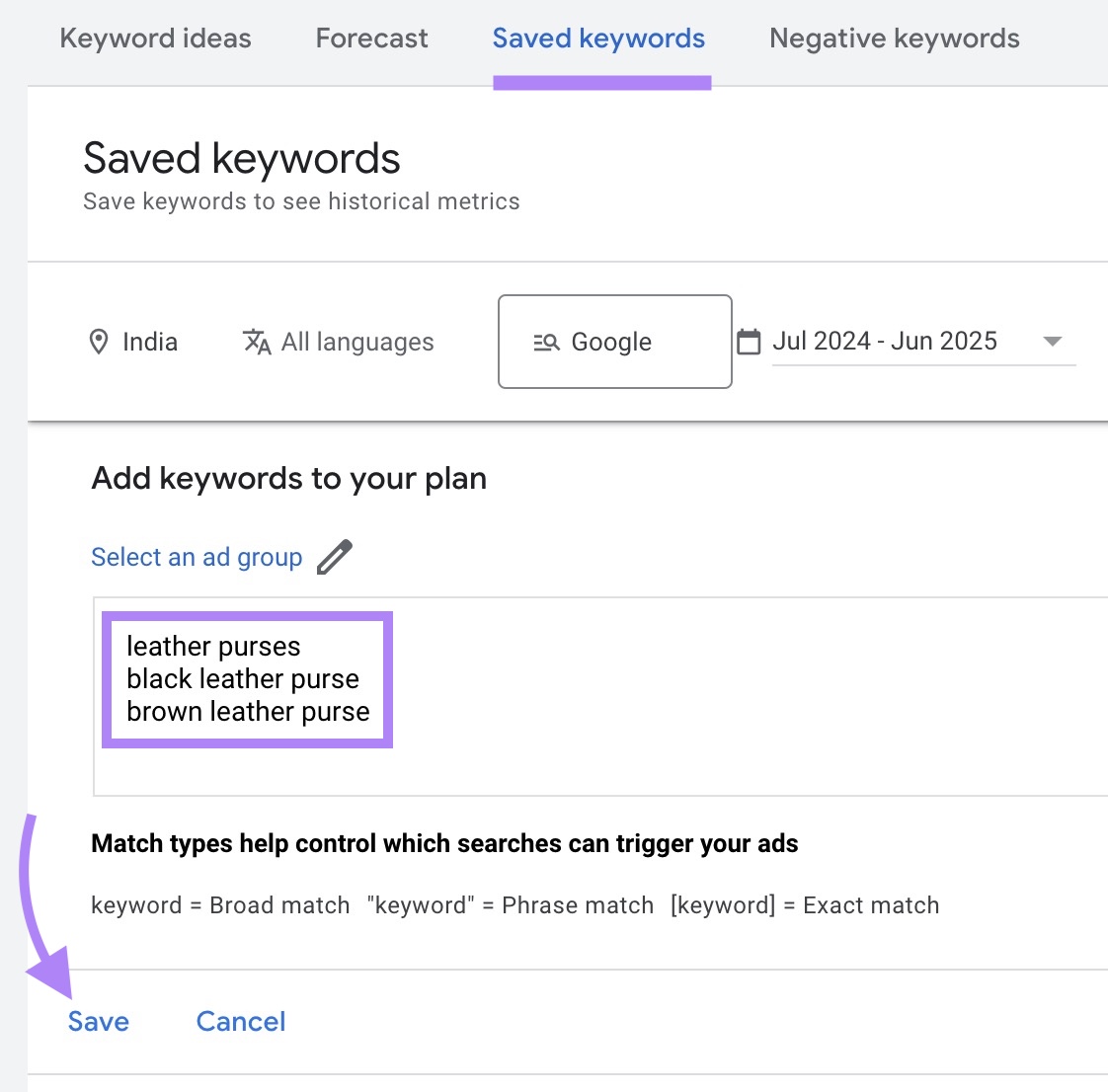Click the Select an ad group link
Image resolution: width=1108 pixels, height=1092 pixels.
coord(196,556)
